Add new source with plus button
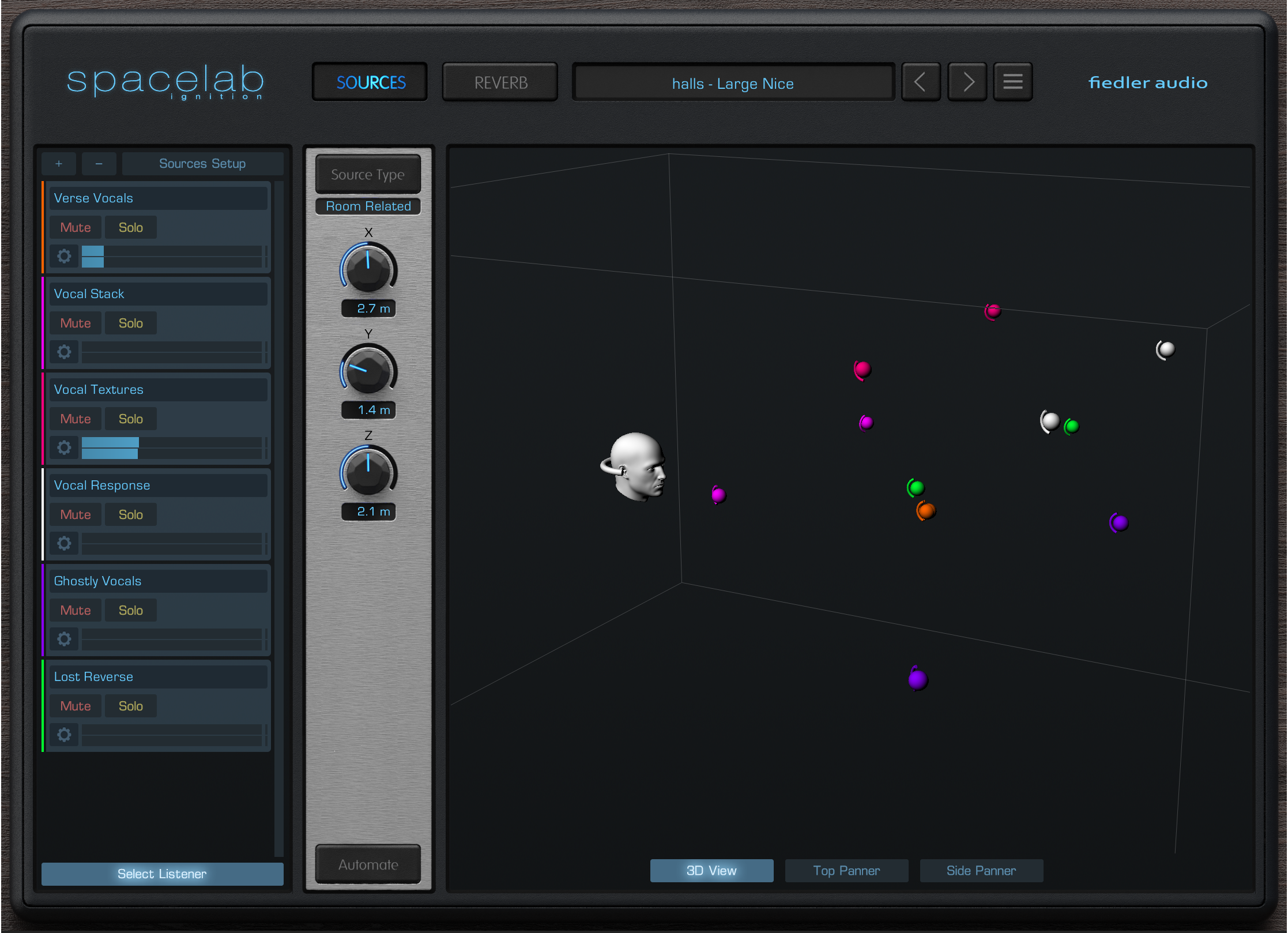This screenshot has height=933, width=1288. click(56, 163)
